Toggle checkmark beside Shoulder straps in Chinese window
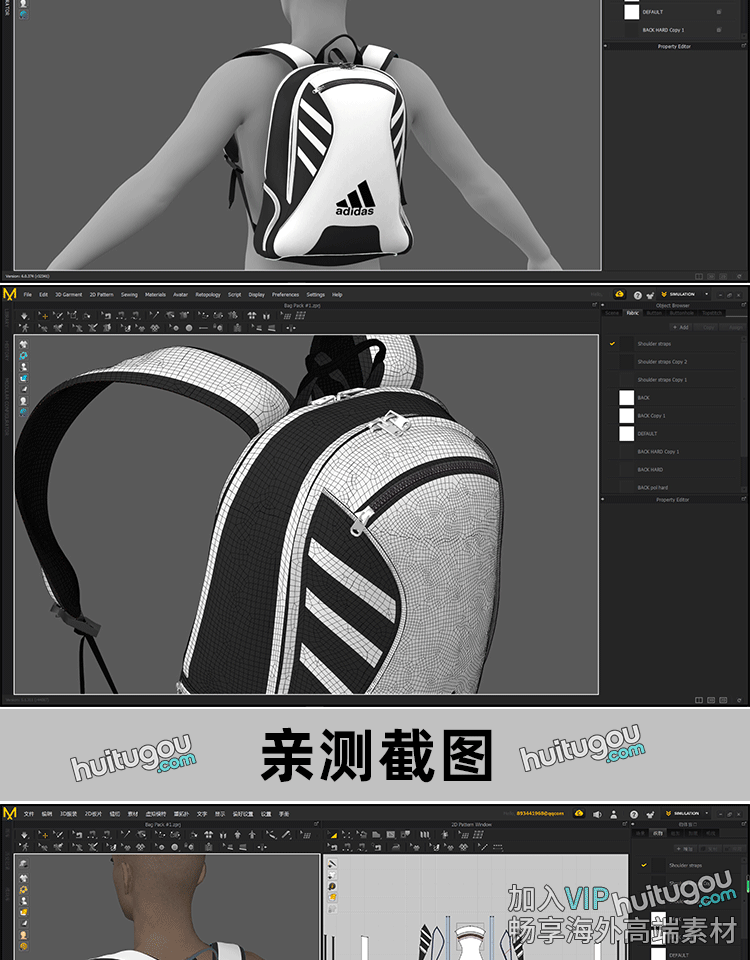 coord(643,865)
